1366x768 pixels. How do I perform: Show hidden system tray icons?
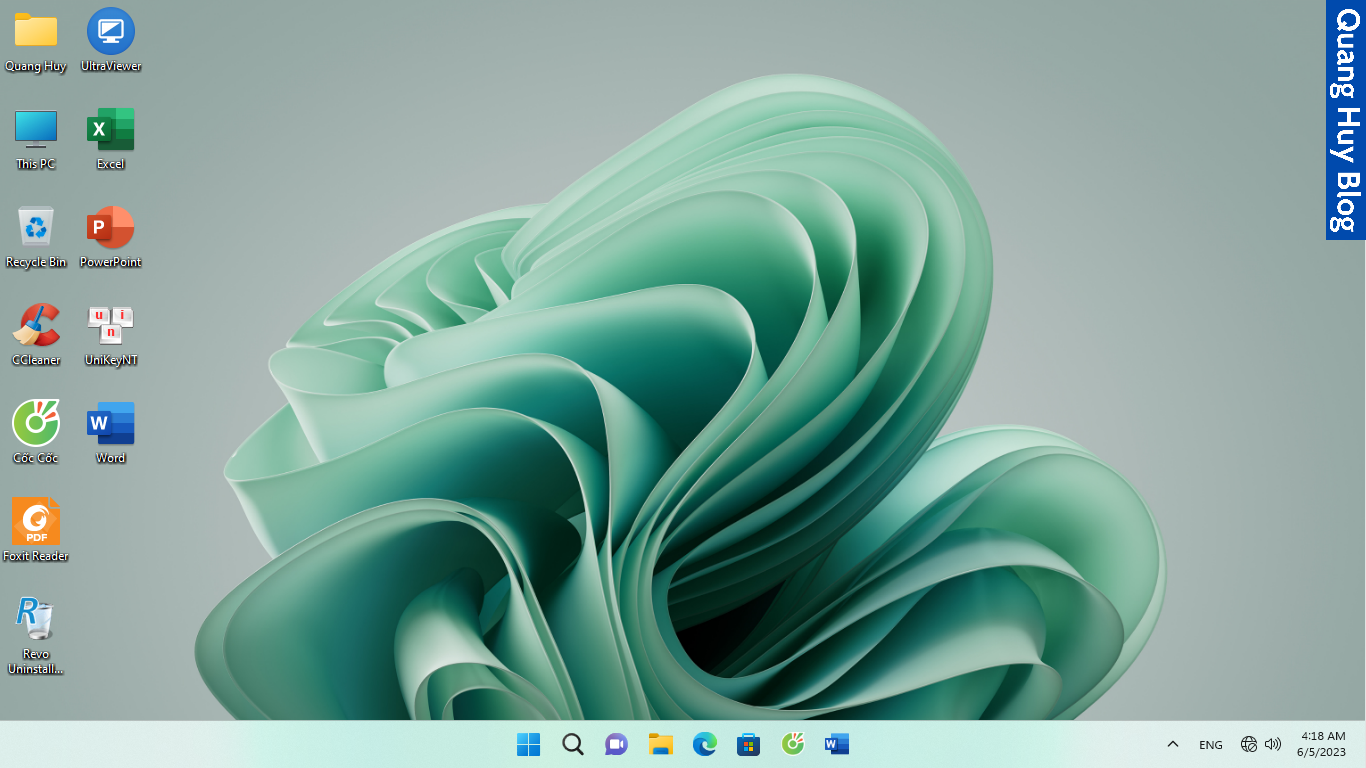pyautogui.click(x=1173, y=744)
